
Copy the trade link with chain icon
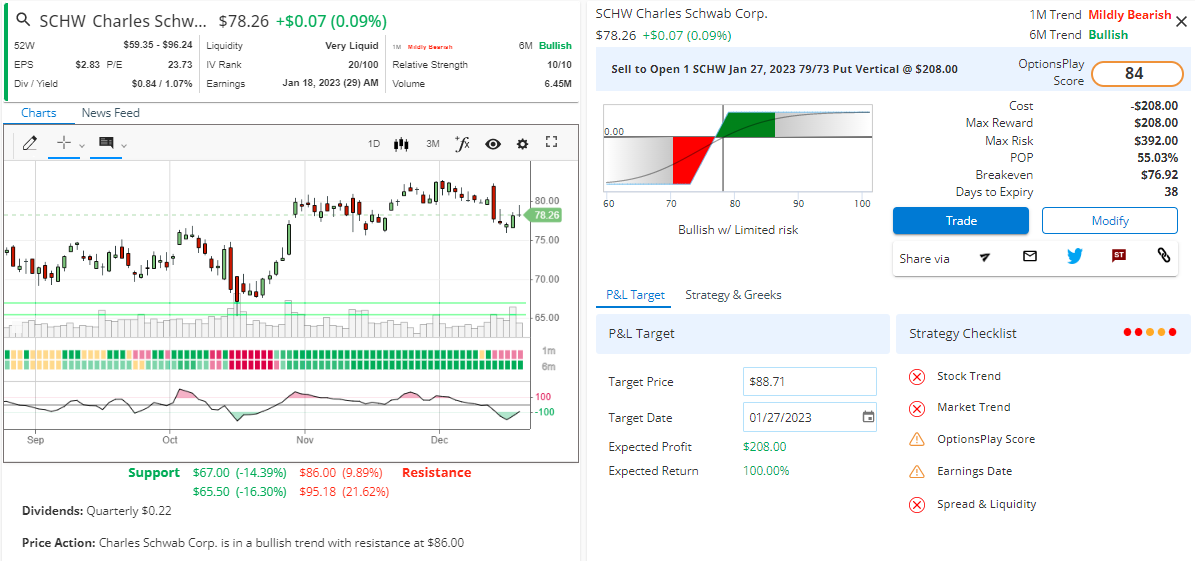[1164, 256]
